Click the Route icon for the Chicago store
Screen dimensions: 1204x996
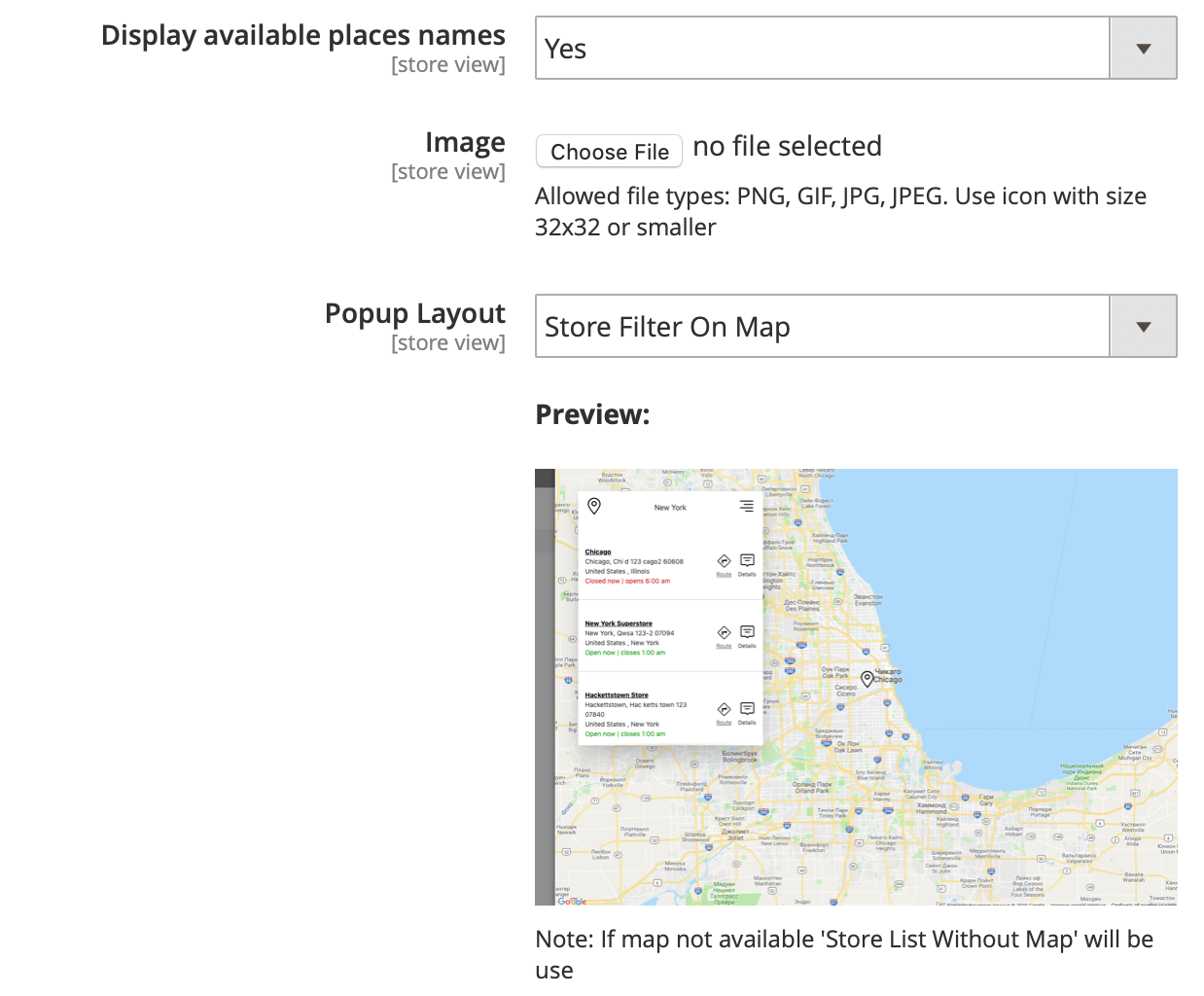tap(724, 561)
